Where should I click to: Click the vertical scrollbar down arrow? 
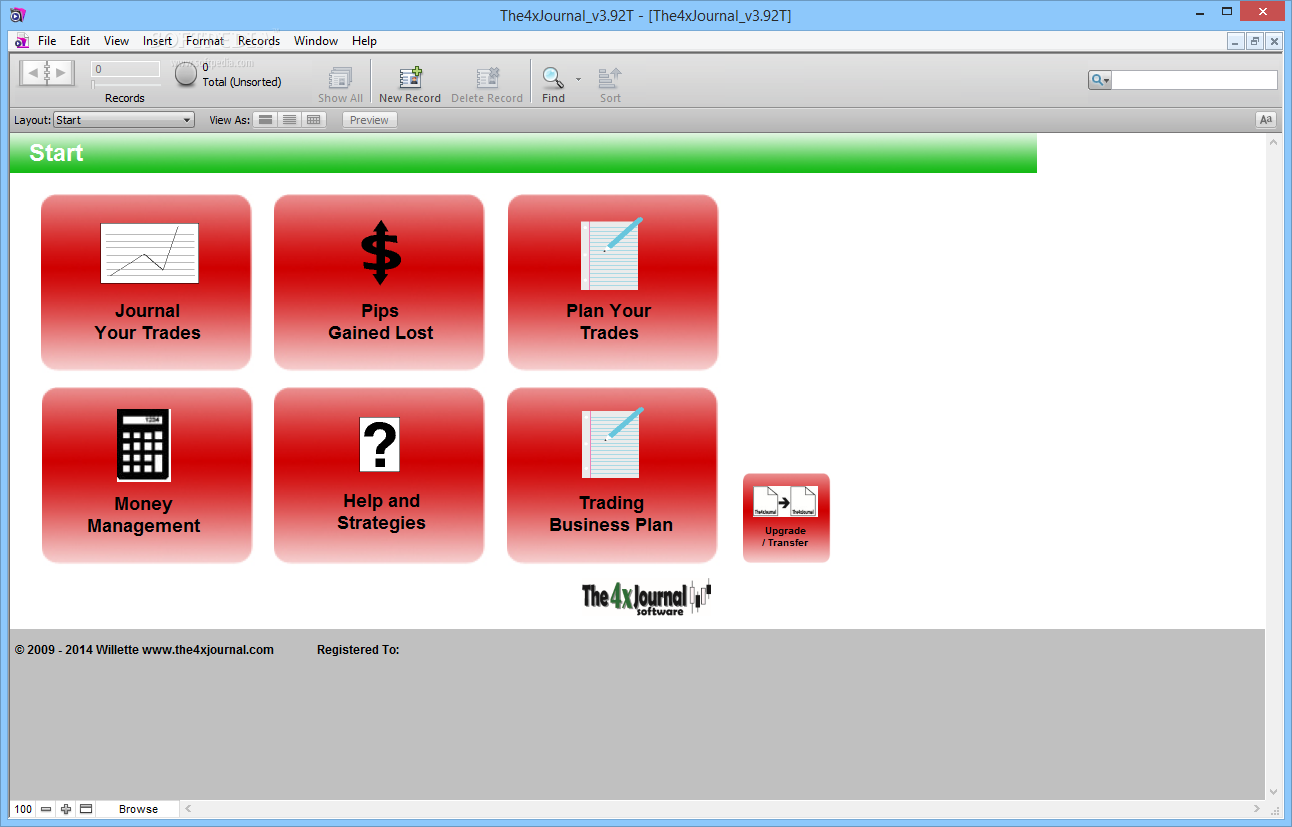coord(1273,792)
